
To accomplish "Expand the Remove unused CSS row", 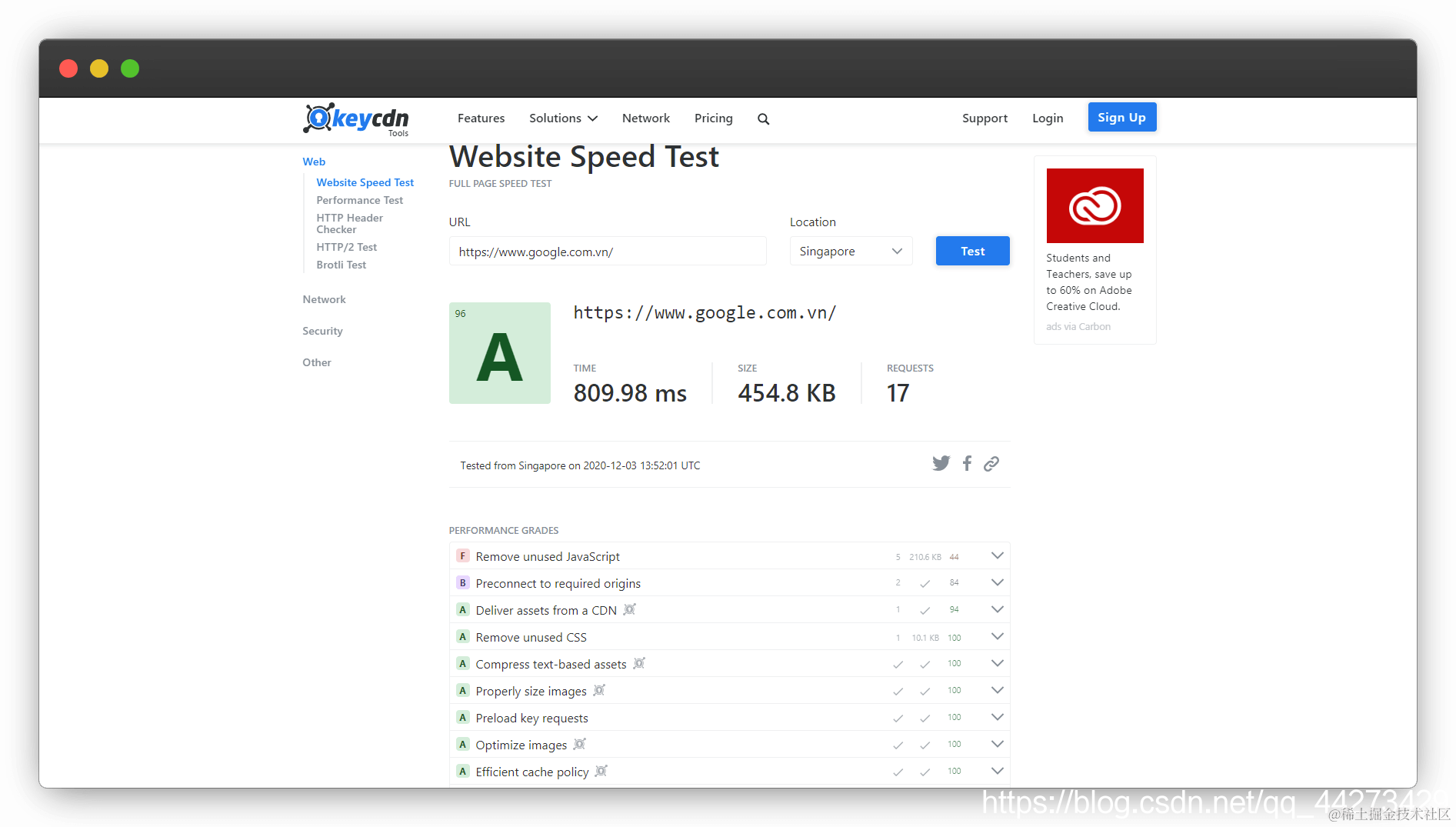I will (997, 636).
